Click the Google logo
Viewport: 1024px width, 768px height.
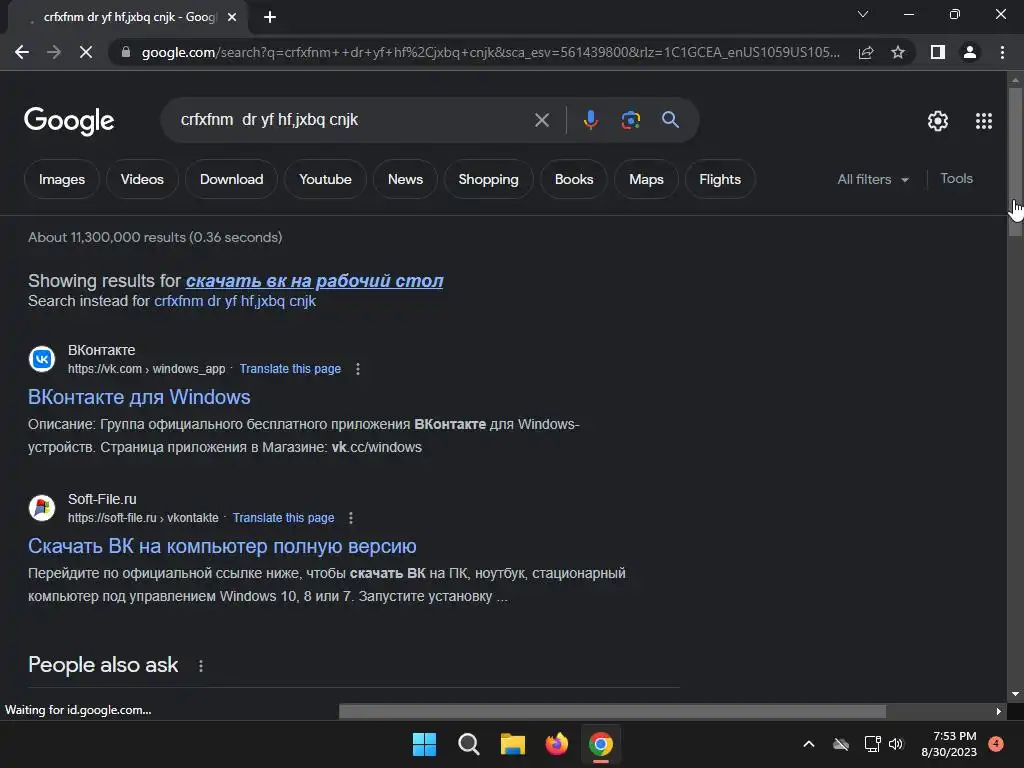coord(69,121)
